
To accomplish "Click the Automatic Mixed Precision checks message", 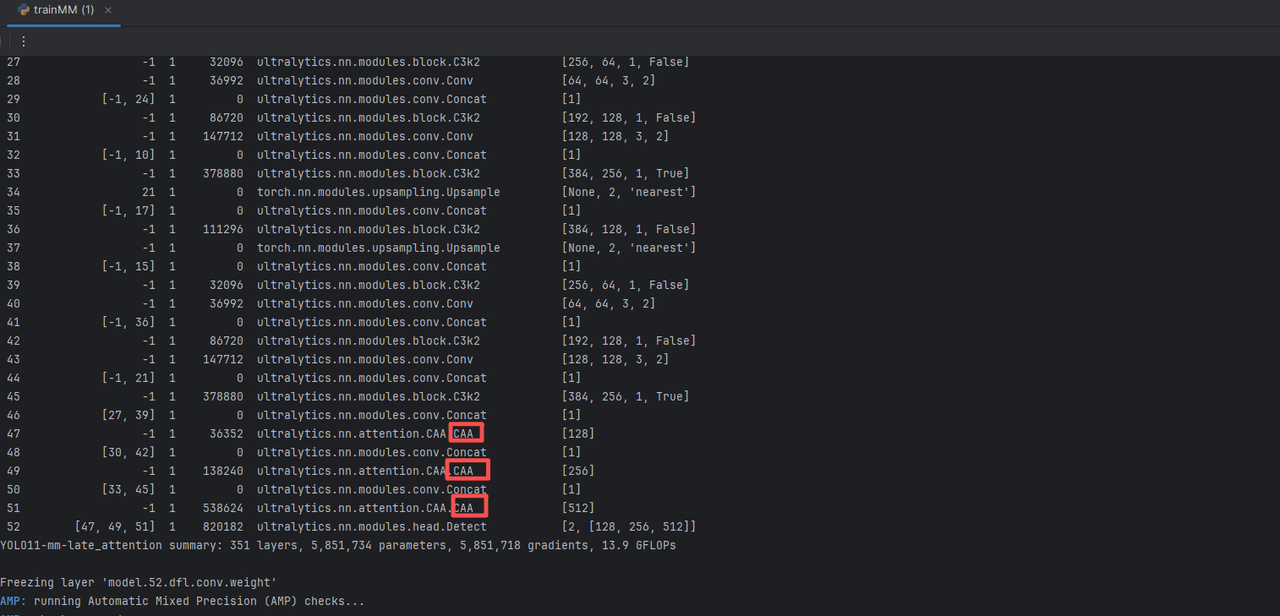I will coord(199,601).
